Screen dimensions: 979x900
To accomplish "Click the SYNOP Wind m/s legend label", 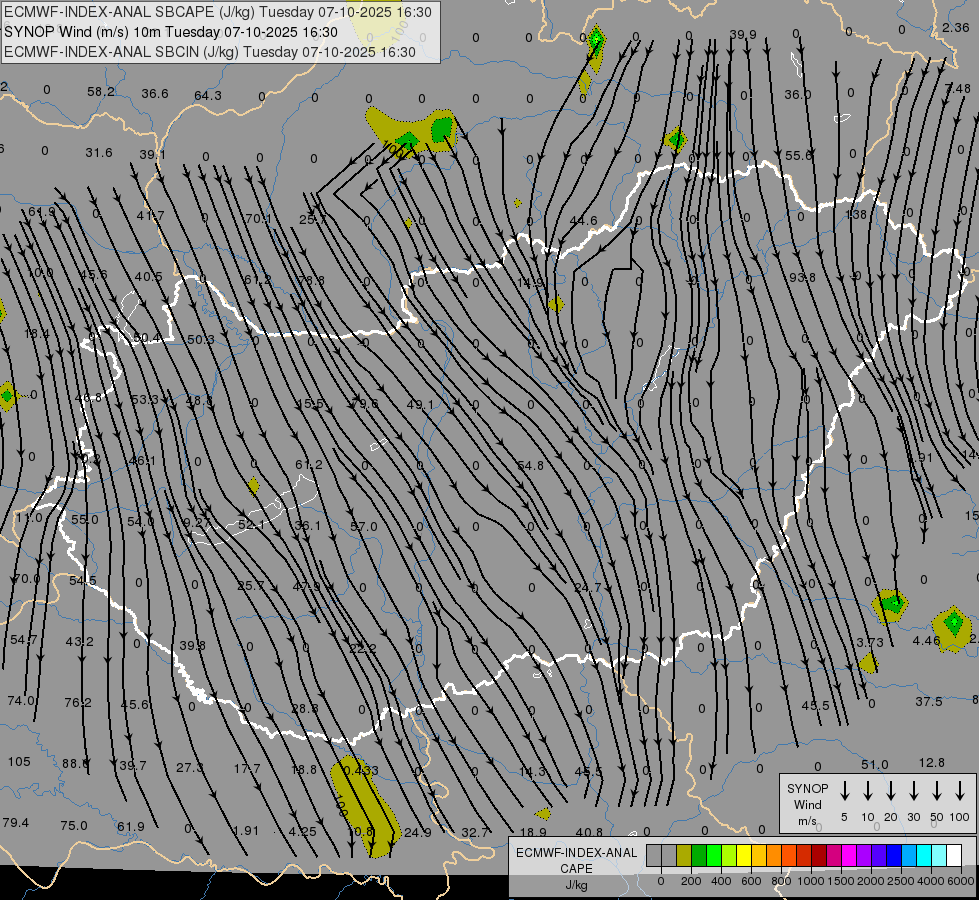I will [808, 804].
